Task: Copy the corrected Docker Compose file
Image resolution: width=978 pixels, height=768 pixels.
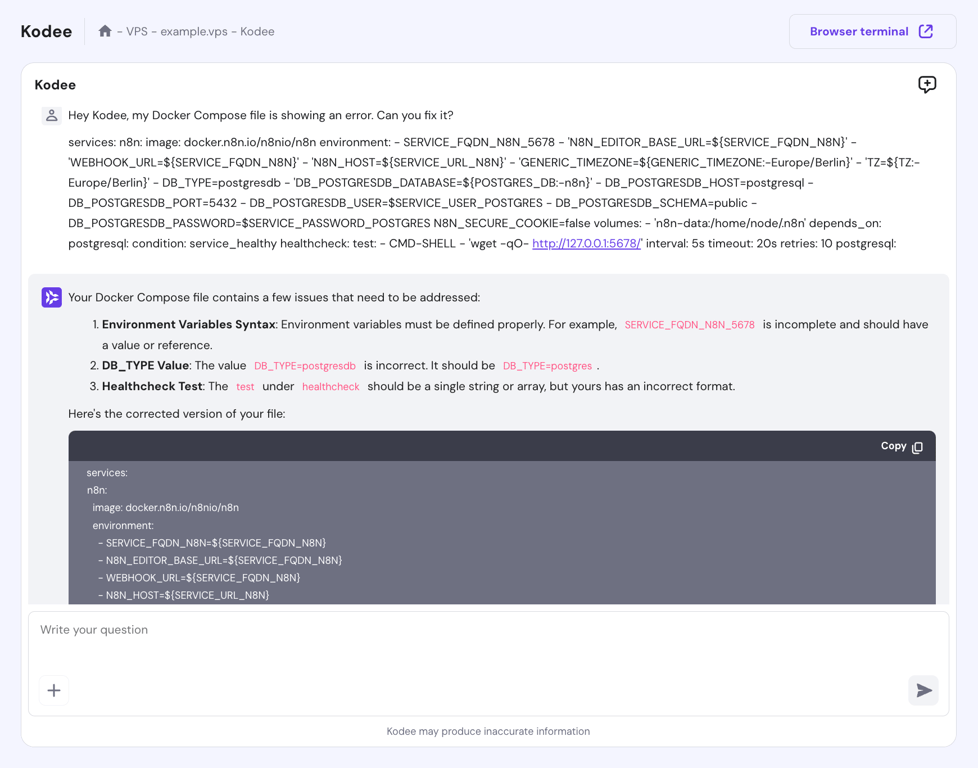Action: 900,446
